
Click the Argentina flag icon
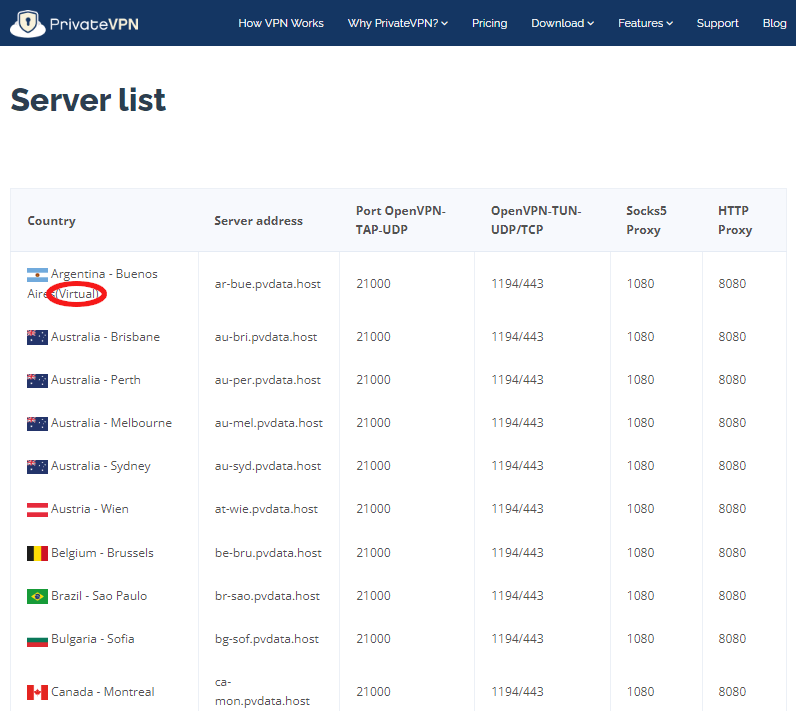pyautogui.click(x=37, y=275)
